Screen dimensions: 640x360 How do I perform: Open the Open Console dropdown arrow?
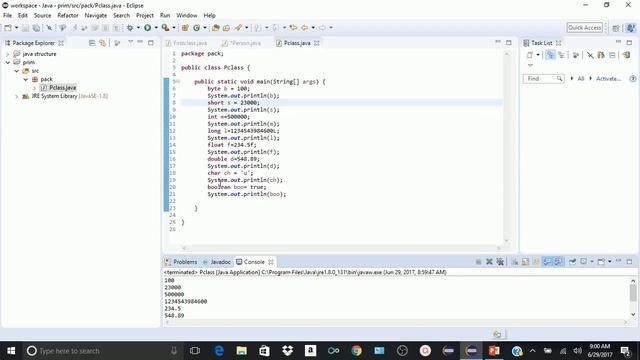(610, 262)
